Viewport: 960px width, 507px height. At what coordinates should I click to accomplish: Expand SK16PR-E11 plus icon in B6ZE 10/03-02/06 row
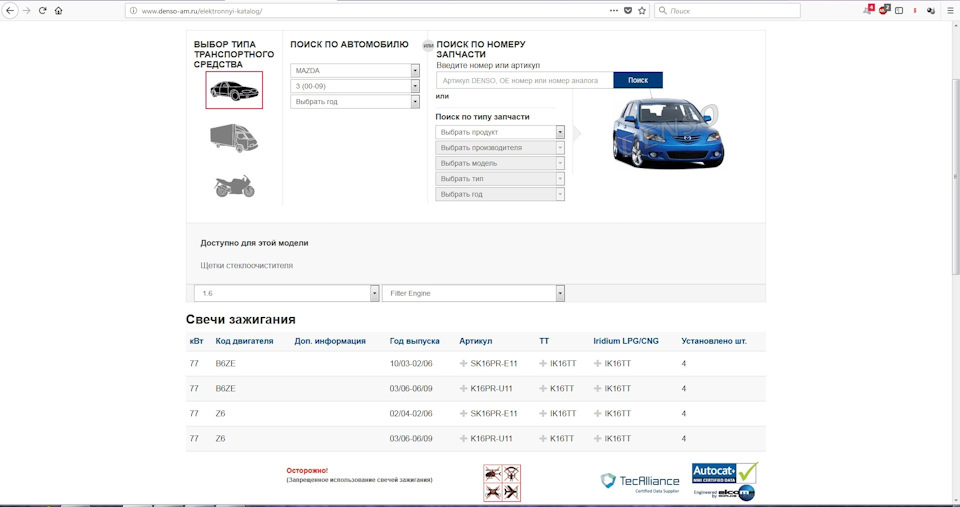click(463, 364)
